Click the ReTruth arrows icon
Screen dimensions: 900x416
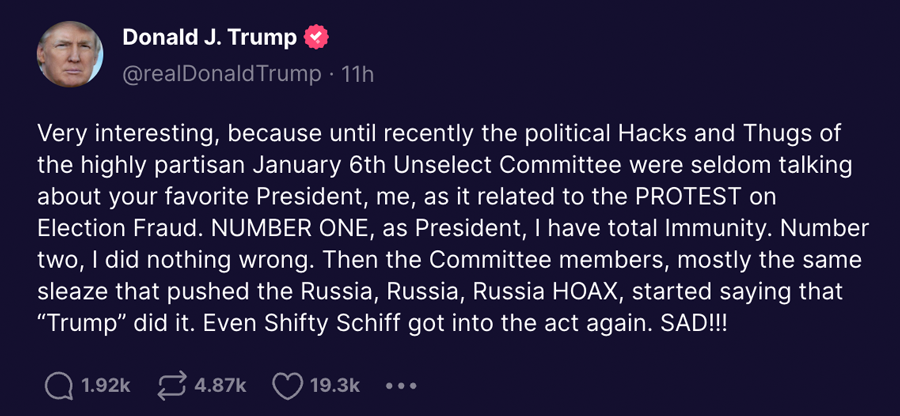click(172, 386)
